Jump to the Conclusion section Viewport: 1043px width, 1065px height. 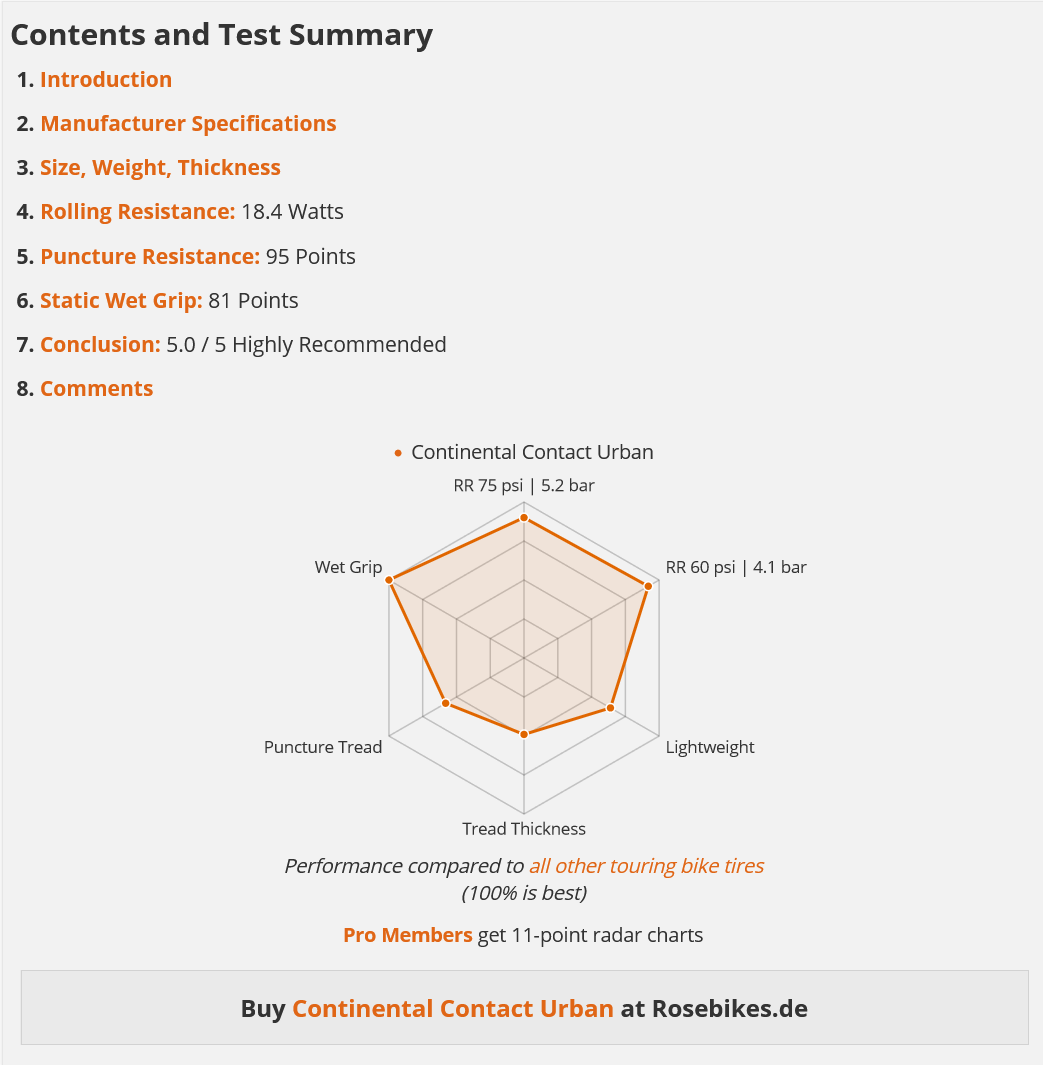[100, 345]
